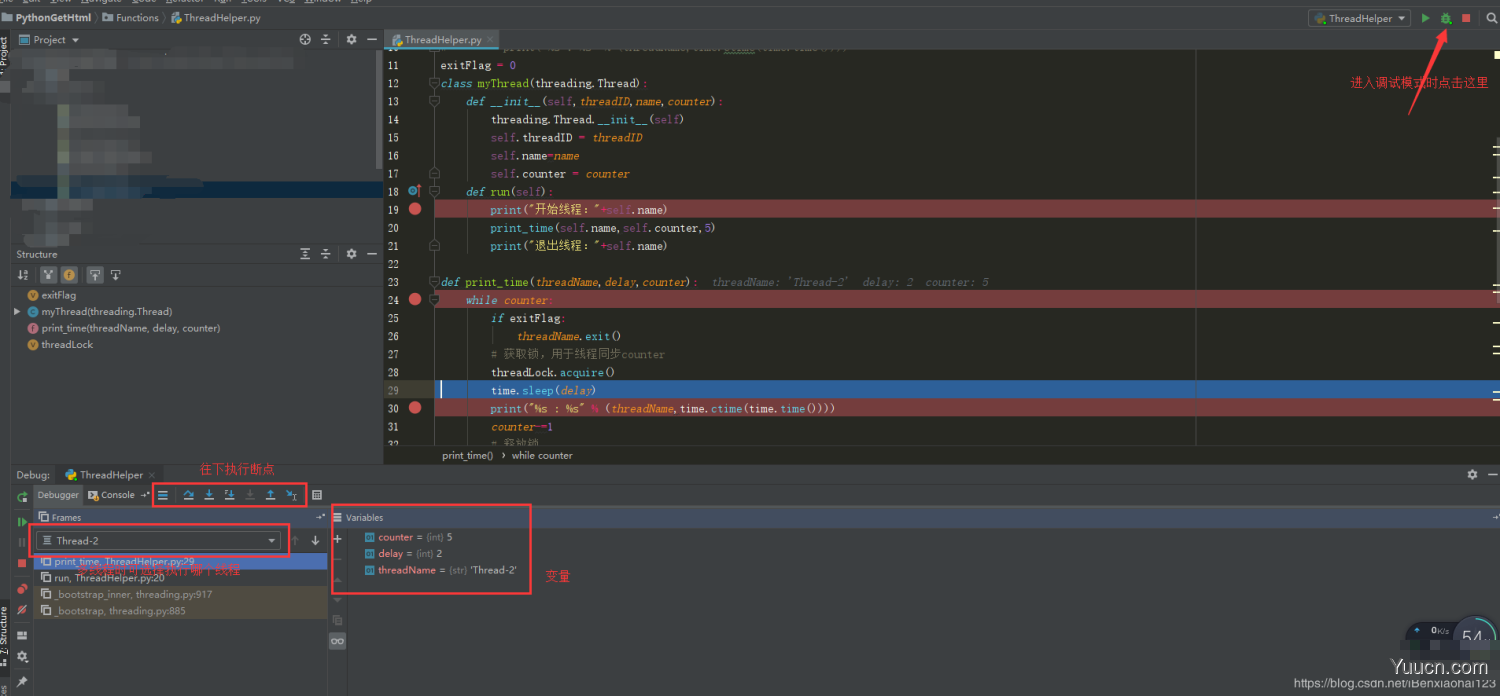This screenshot has width=1500, height=696.
Task: Toggle the breakpoint on line 24
Action: pos(415,299)
